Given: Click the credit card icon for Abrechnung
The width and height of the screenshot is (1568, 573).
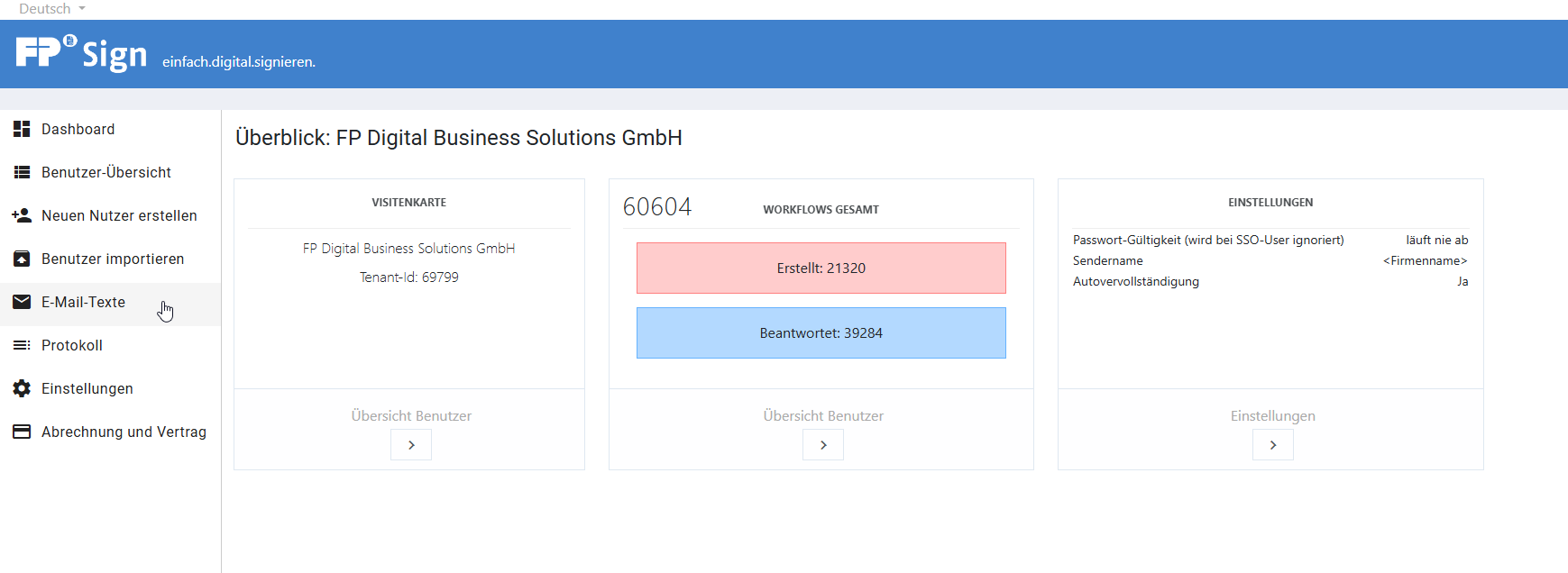Looking at the screenshot, I should (x=22, y=432).
